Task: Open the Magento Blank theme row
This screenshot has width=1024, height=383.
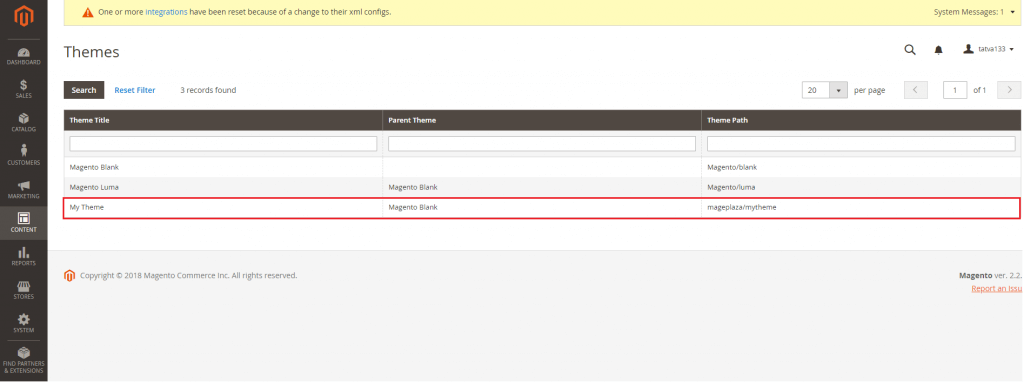Action: 542,167
